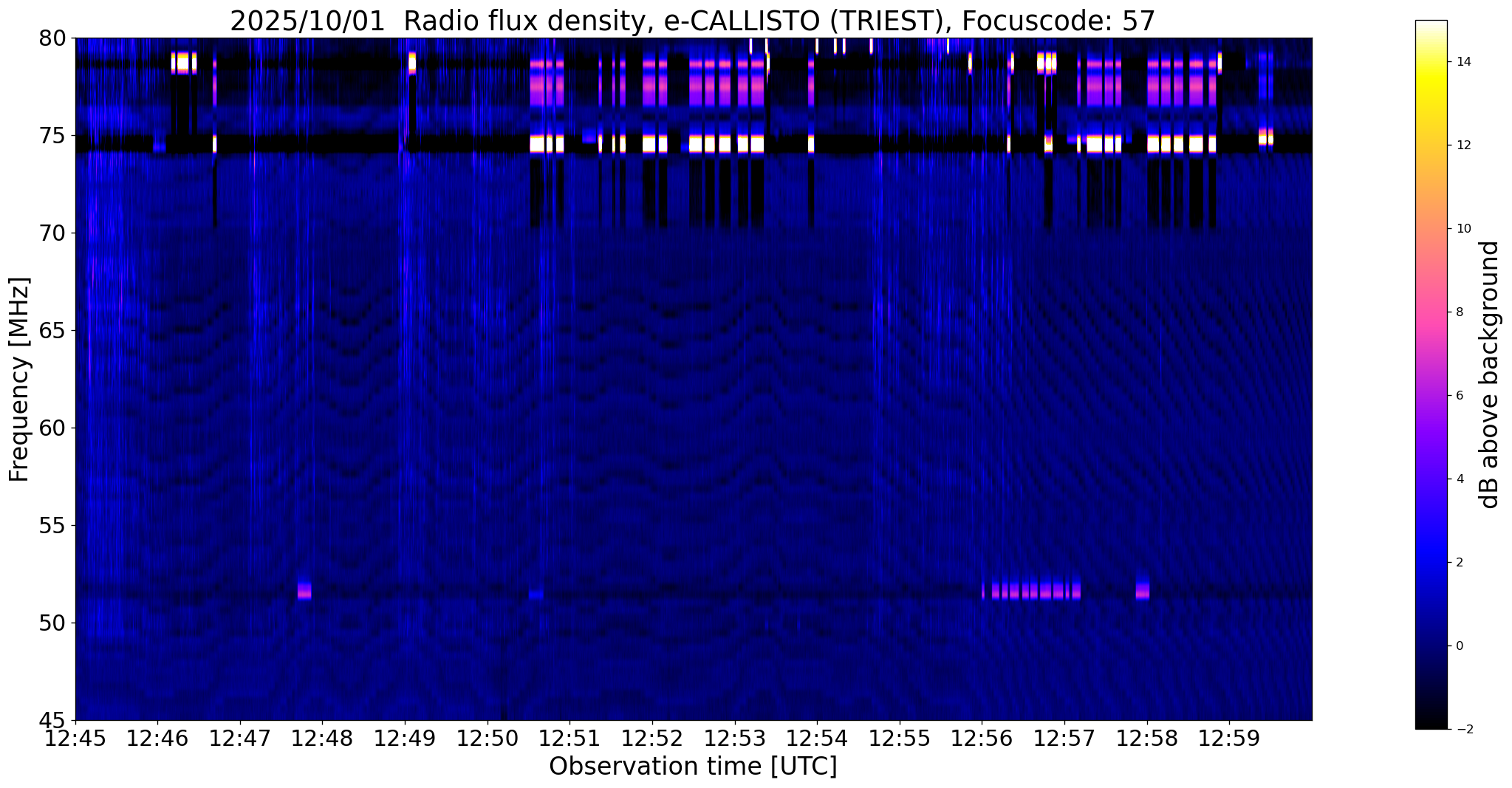Click the 12:45 time tick label

point(75,739)
